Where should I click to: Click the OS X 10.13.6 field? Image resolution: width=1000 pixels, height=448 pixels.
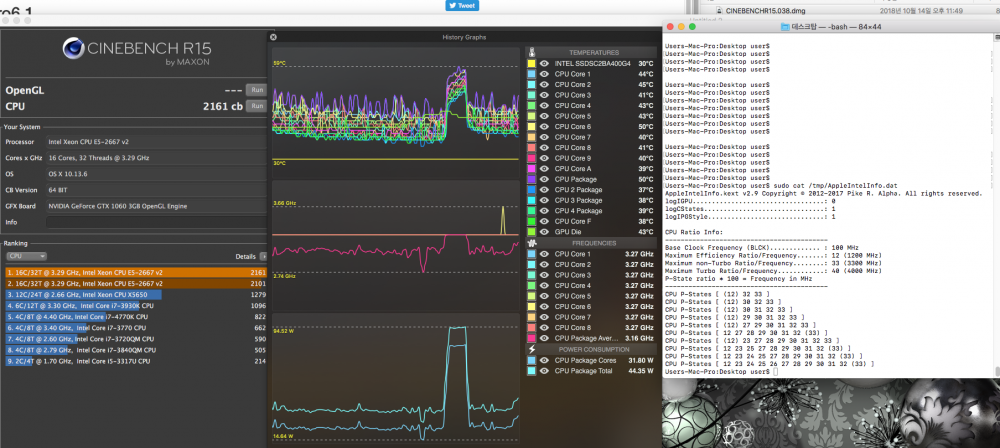156,174
